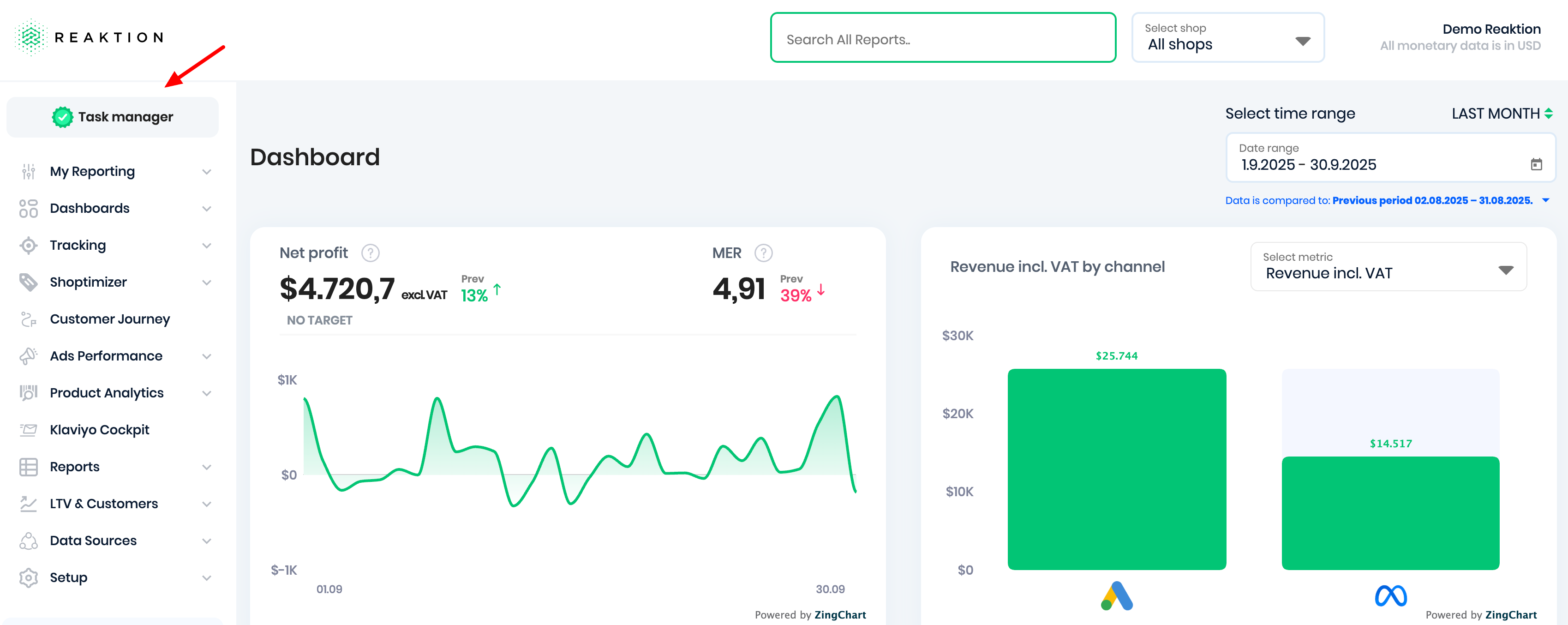Click the Tracking crosshair icon in sidebar

click(28, 246)
